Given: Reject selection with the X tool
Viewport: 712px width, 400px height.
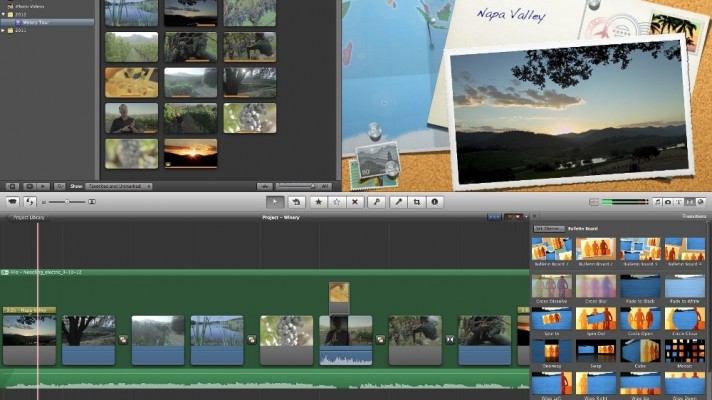Looking at the screenshot, I should tap(354, 201).
